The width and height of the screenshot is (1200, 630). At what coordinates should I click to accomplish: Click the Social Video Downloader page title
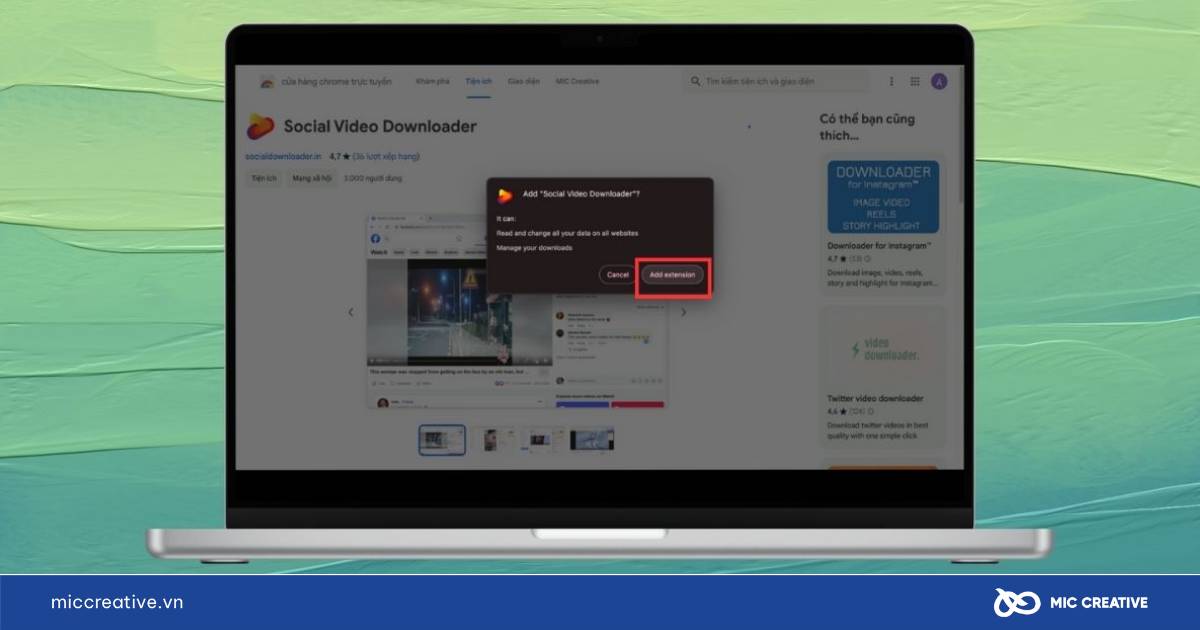click(x=380, y=127)
